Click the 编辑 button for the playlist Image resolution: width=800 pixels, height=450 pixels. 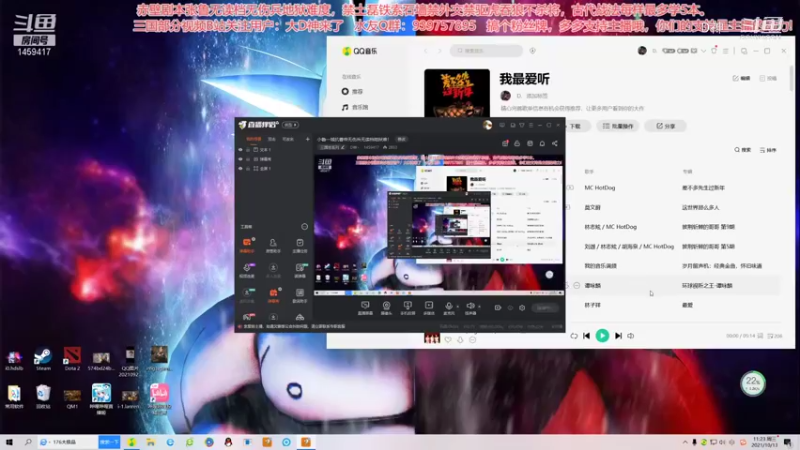coord(741,78)
